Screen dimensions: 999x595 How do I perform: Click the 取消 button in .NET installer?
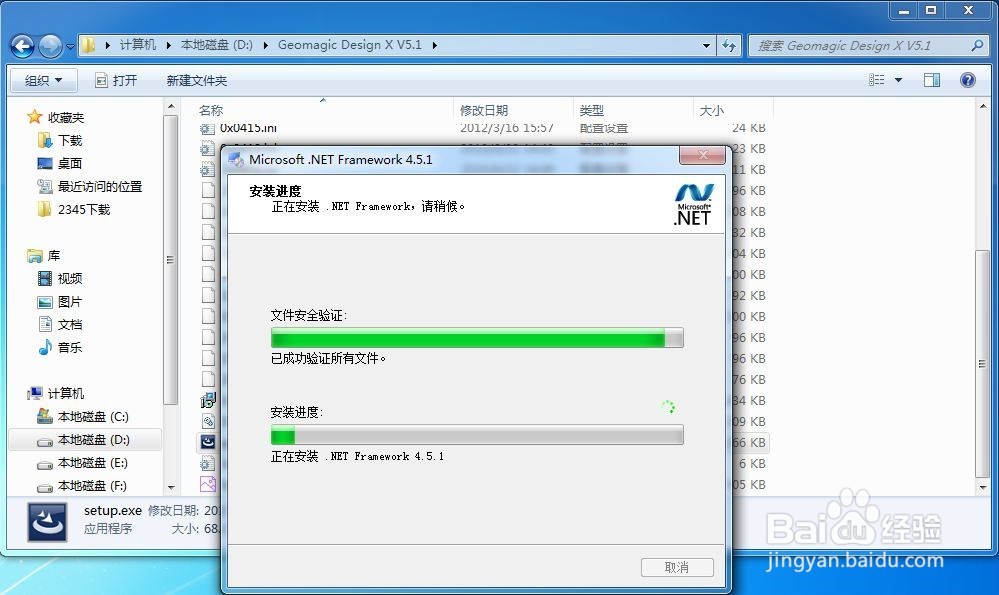677,567
